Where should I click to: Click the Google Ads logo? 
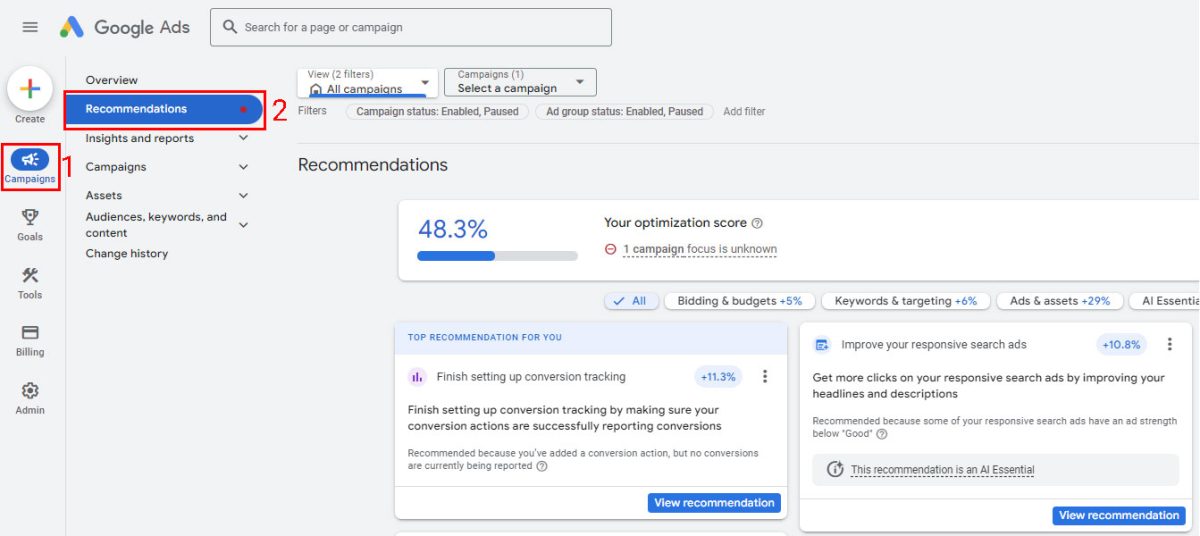tap(124, 27)
